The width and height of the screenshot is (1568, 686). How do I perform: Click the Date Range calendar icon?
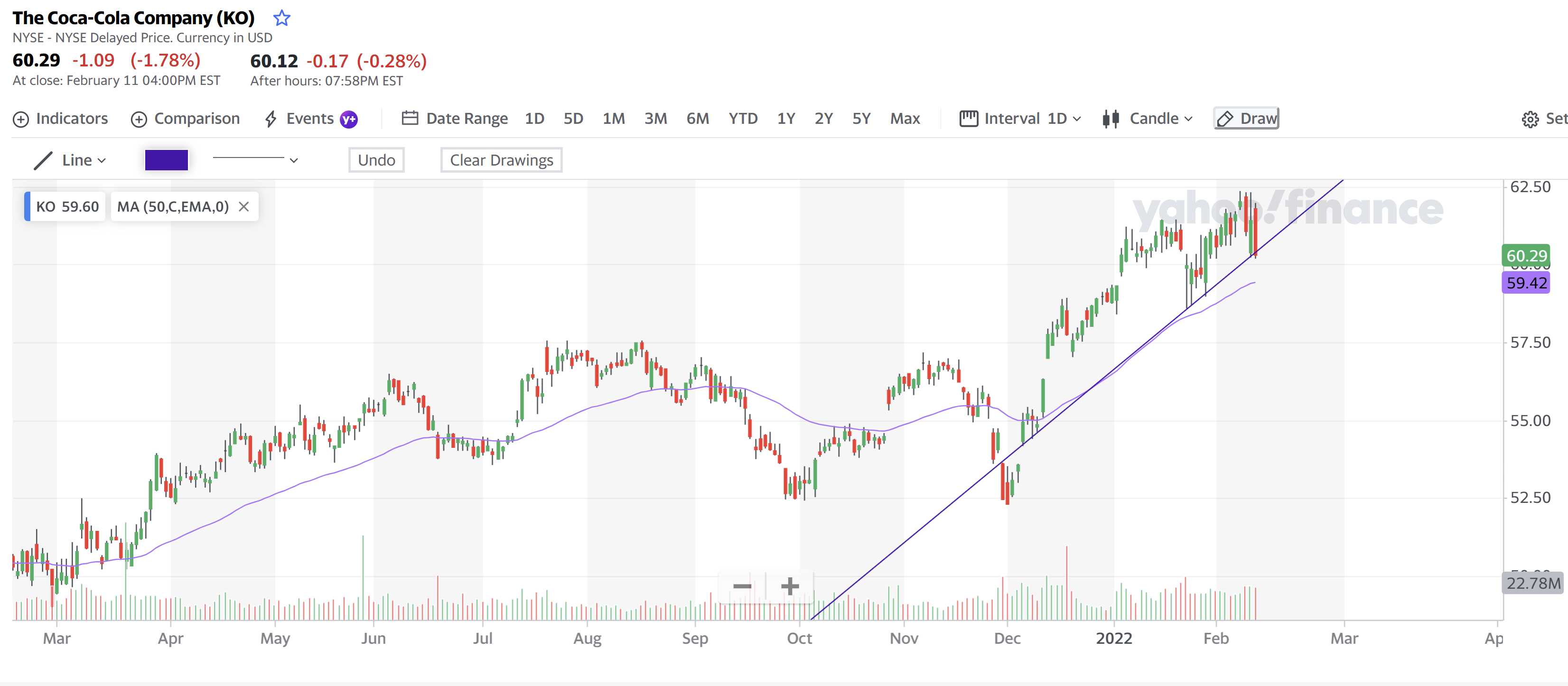[410, 118]
